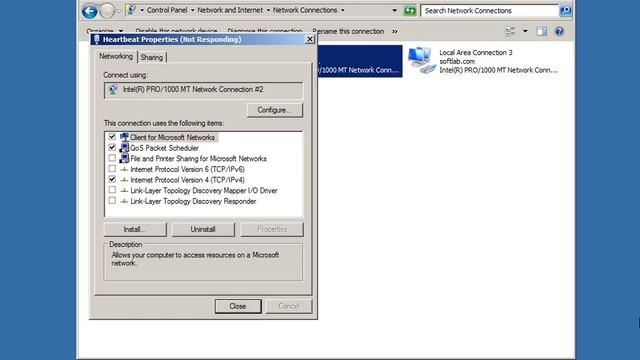Switch to the Networking tab

(x=116, y=56)
